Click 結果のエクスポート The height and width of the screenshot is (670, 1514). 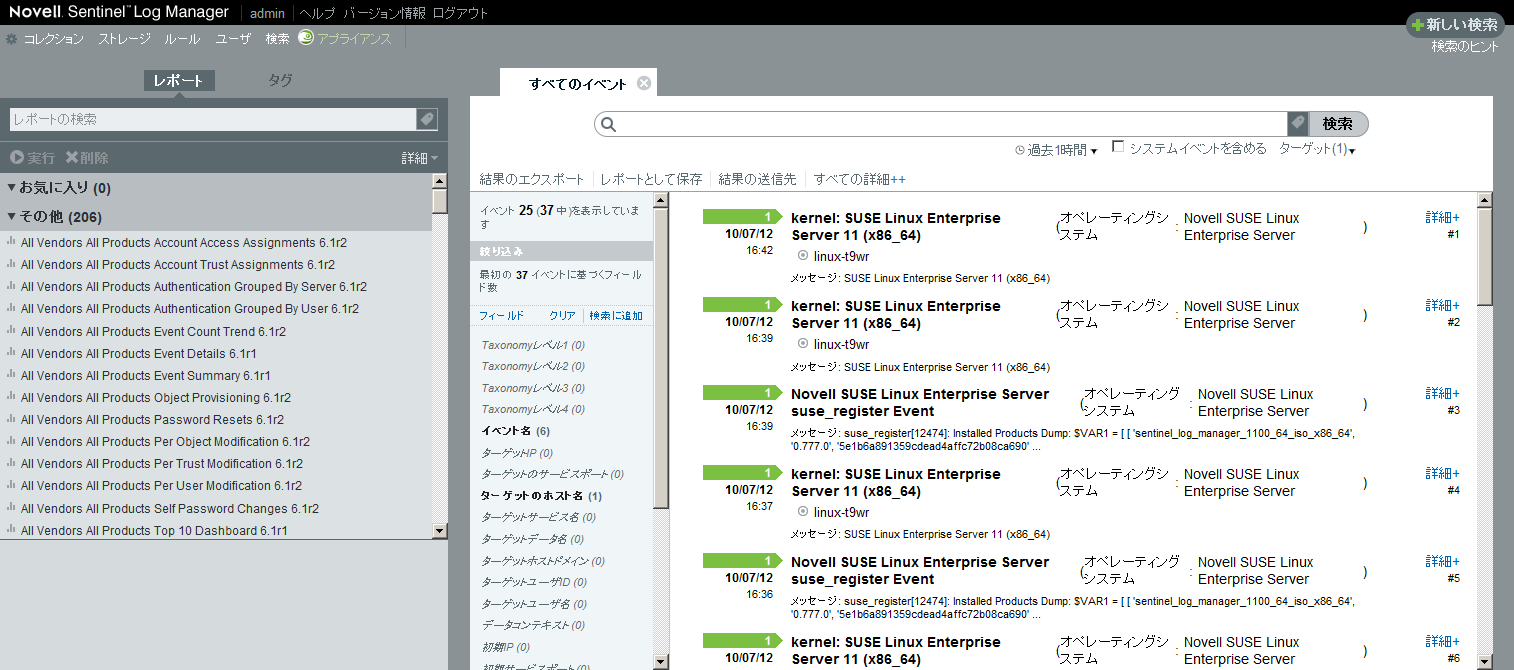pyautogui.click(x=532, y=179)
